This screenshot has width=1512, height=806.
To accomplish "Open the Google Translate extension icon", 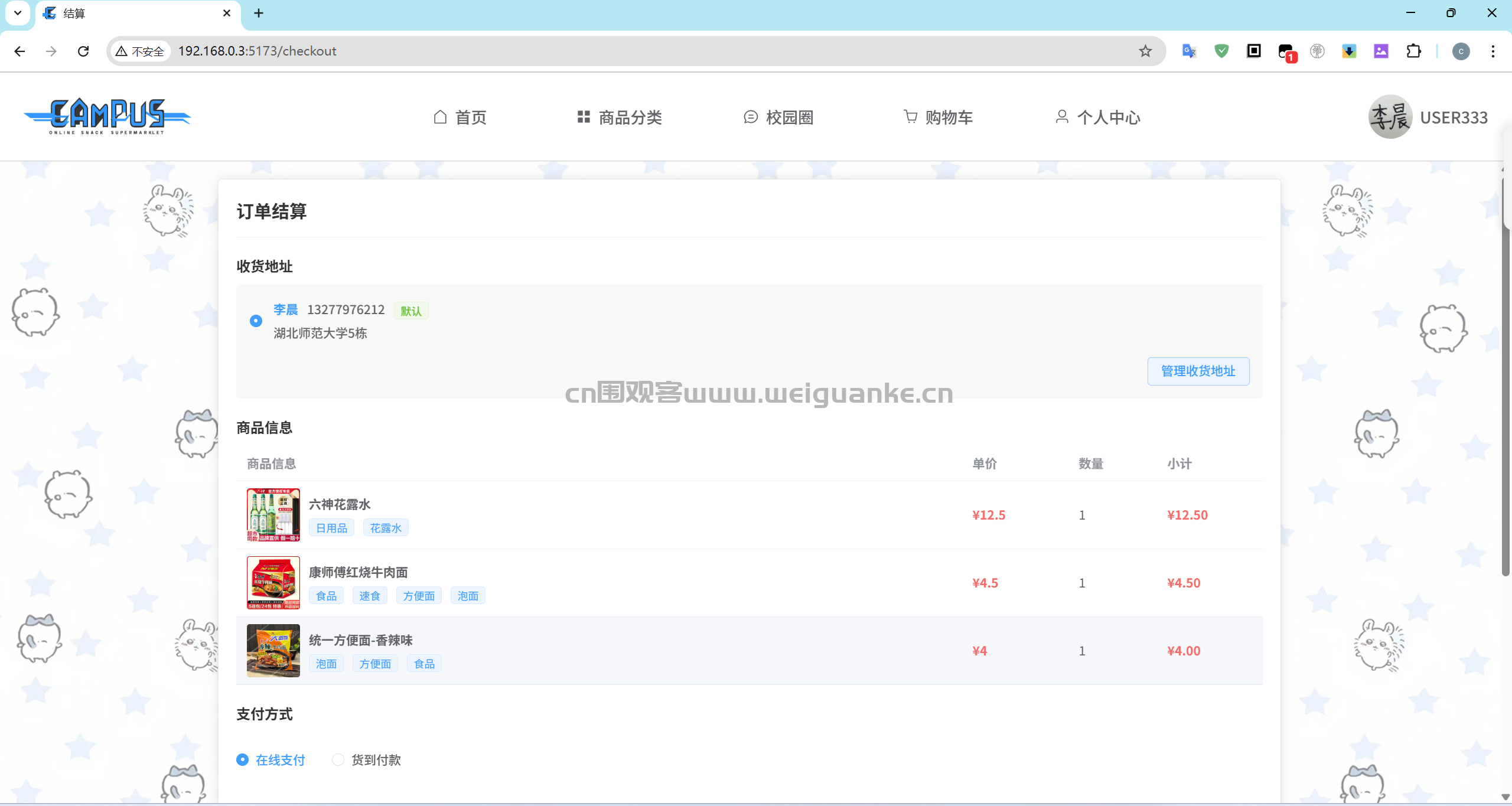I will [1189, 51].
